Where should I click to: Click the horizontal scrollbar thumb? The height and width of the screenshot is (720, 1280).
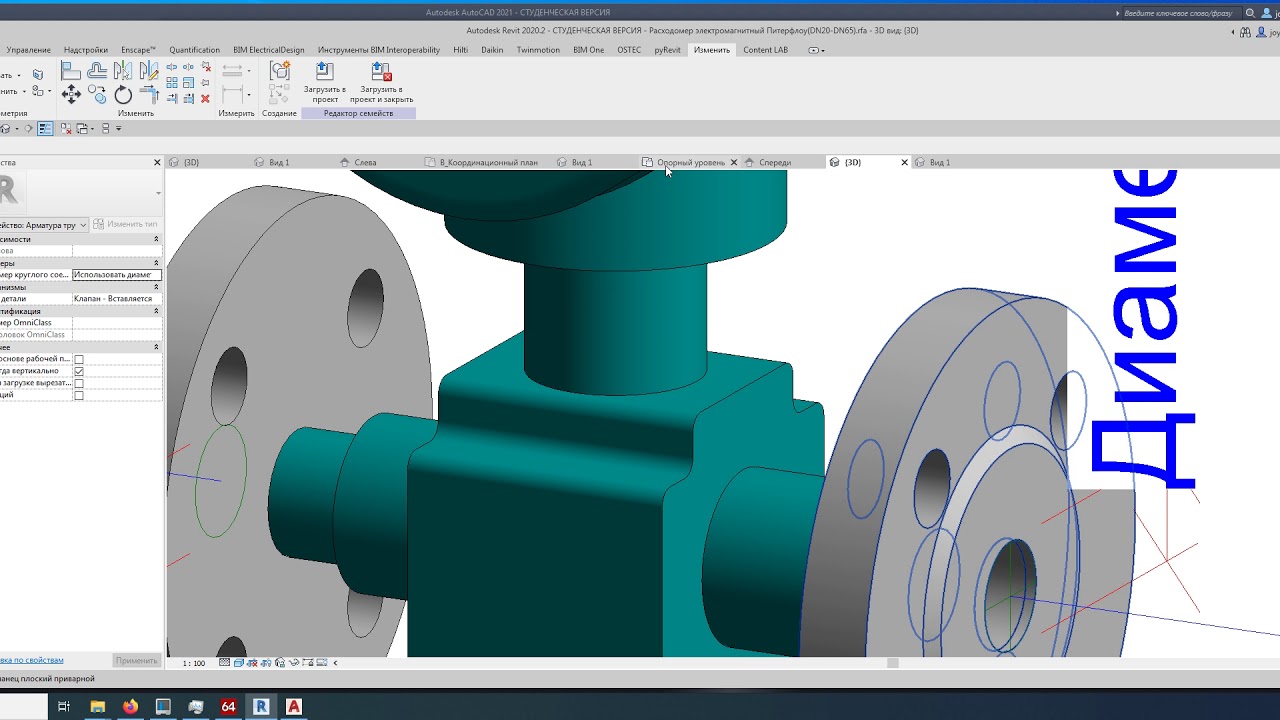[893, 662]
